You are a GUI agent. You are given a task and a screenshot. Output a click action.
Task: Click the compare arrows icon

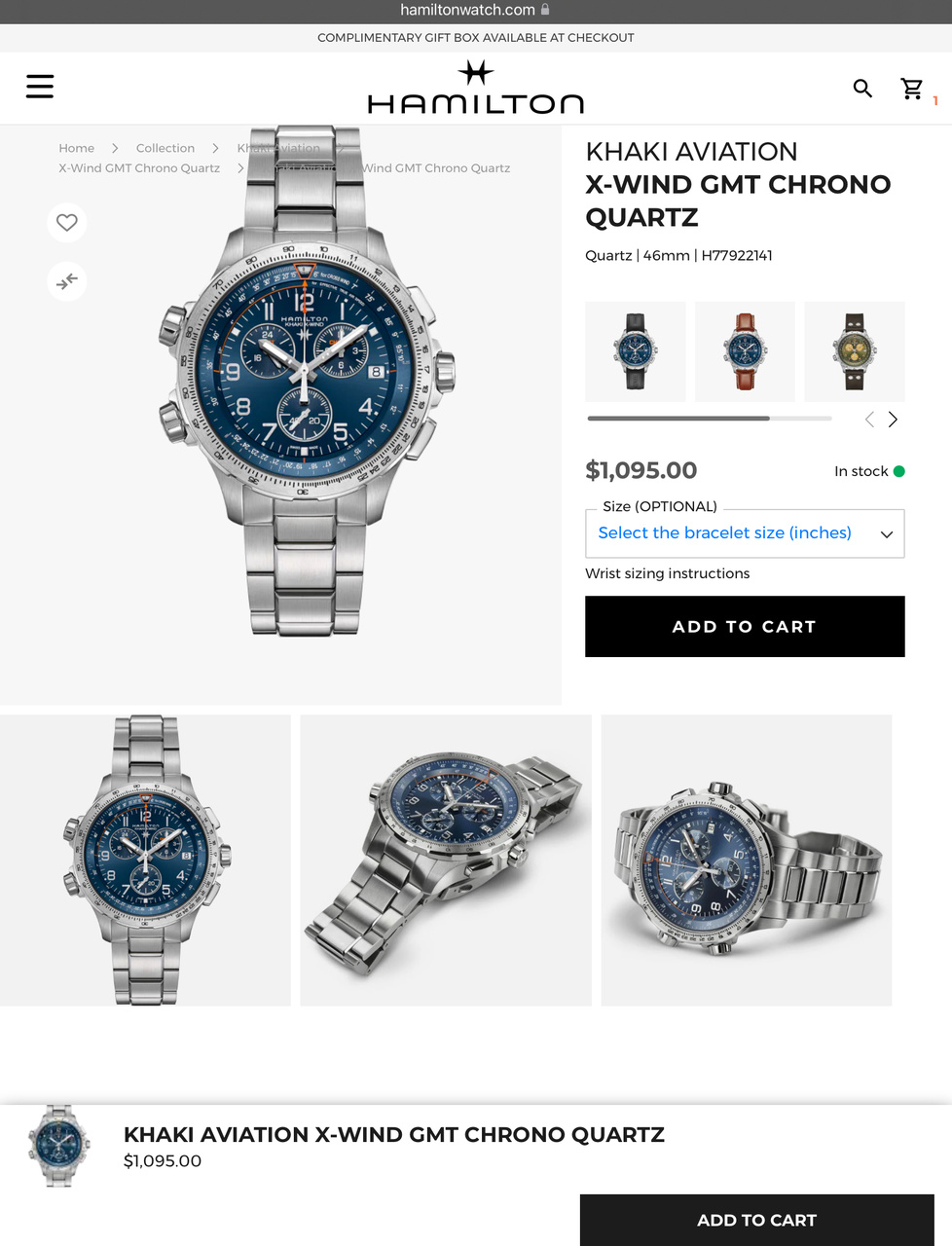(67, 281)
